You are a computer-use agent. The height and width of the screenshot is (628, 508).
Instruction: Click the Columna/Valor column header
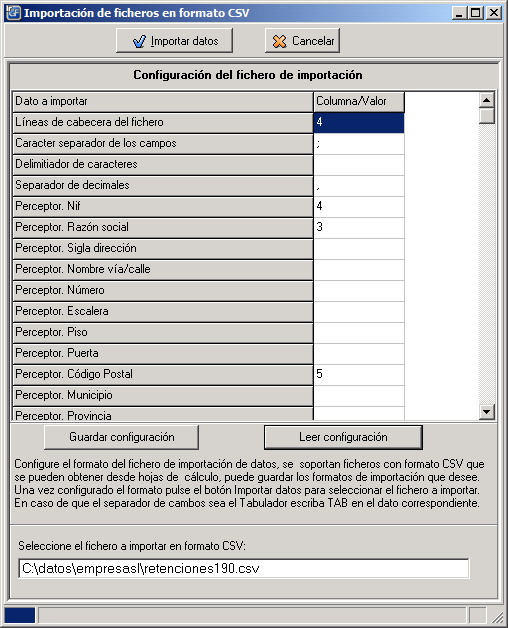click(359, 102)
